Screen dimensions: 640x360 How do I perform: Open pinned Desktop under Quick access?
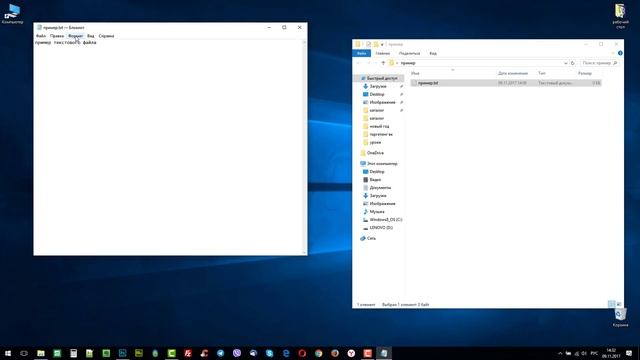(x=376, y=94)
